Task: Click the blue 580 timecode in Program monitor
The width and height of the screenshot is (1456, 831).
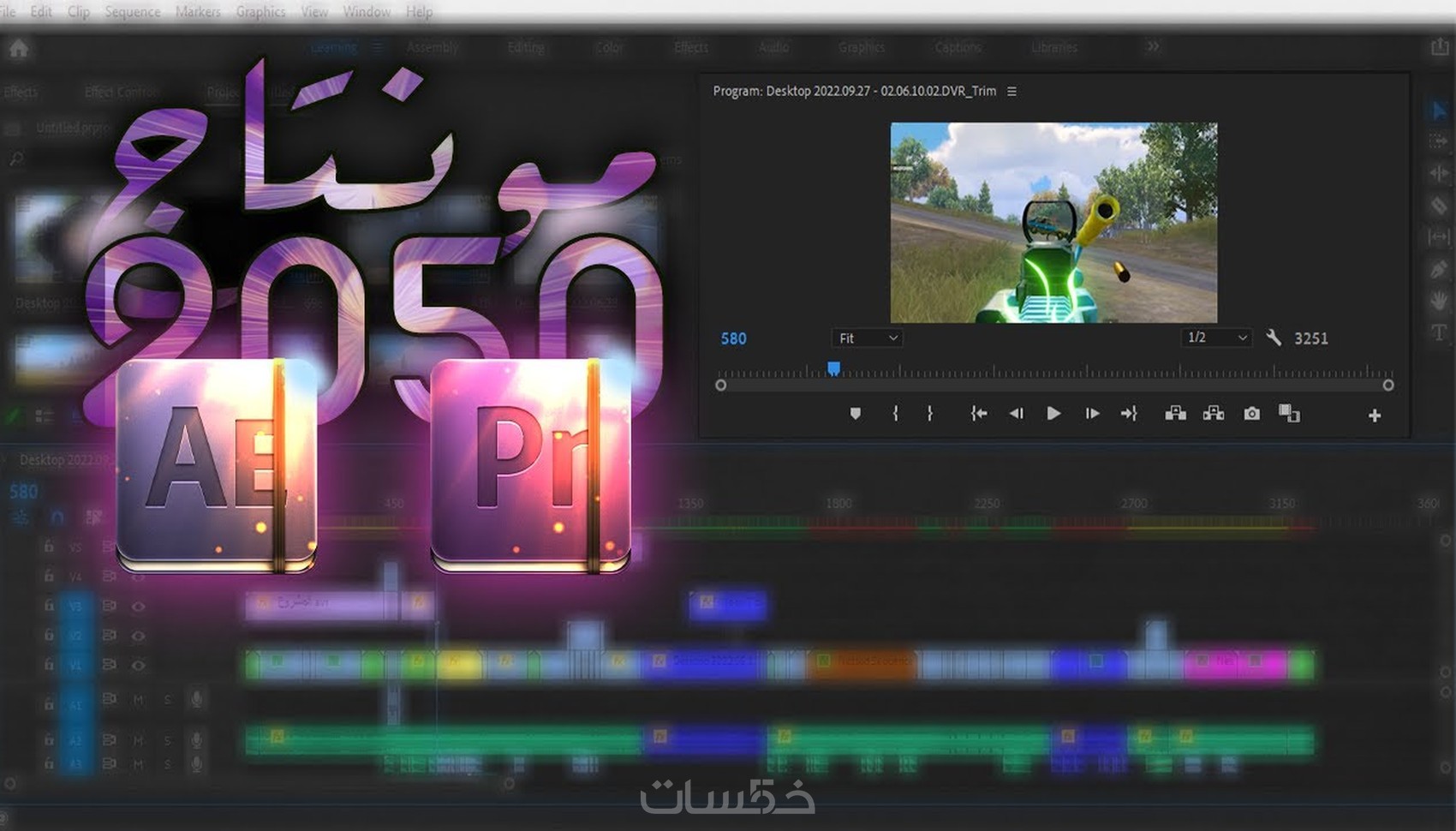Action: pyautogui.click(x=733, y=338)
